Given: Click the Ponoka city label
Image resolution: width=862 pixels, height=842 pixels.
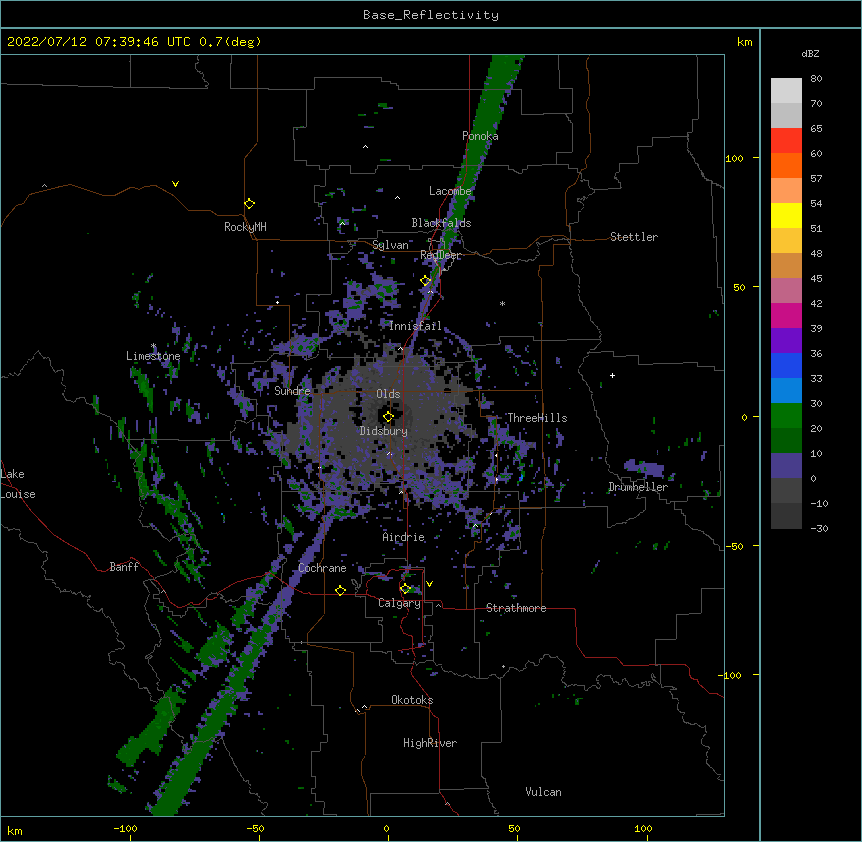Looking at the screenshot, I should (x=480, y=136).
